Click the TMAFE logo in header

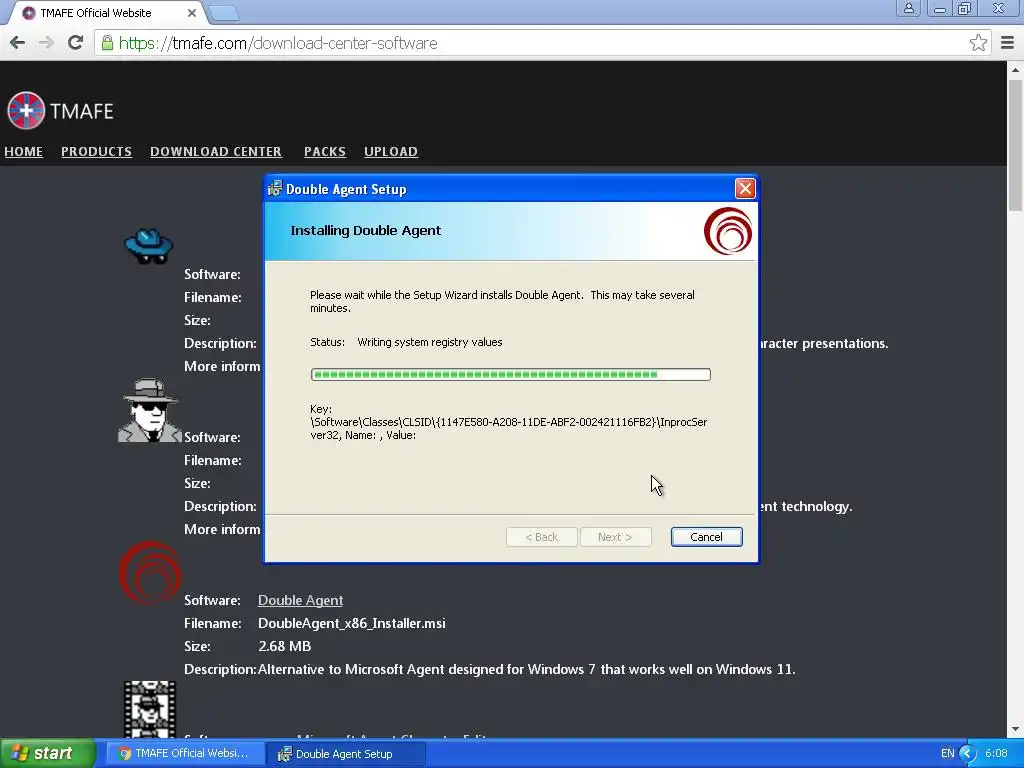60,111
